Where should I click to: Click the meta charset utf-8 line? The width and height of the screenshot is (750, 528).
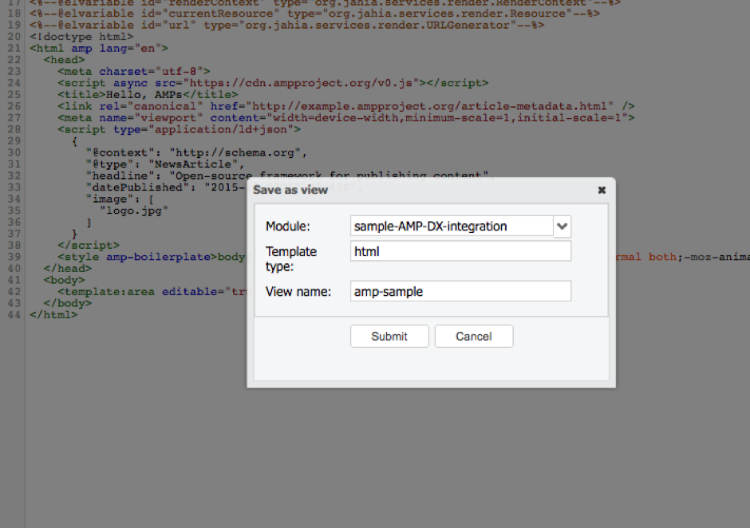tap(134, 71)
